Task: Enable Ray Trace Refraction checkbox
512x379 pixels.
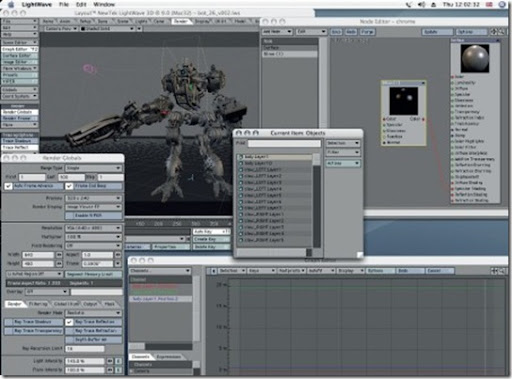Action: coord(93,331)
